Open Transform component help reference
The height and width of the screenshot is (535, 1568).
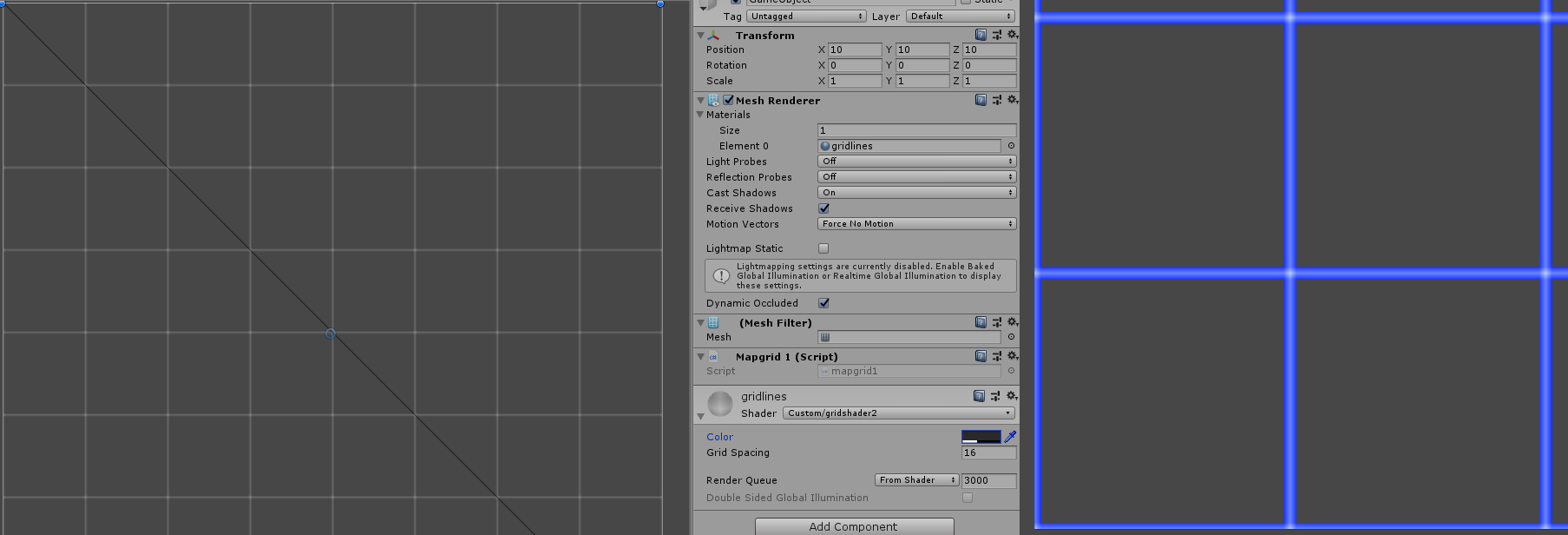[981, 35]
